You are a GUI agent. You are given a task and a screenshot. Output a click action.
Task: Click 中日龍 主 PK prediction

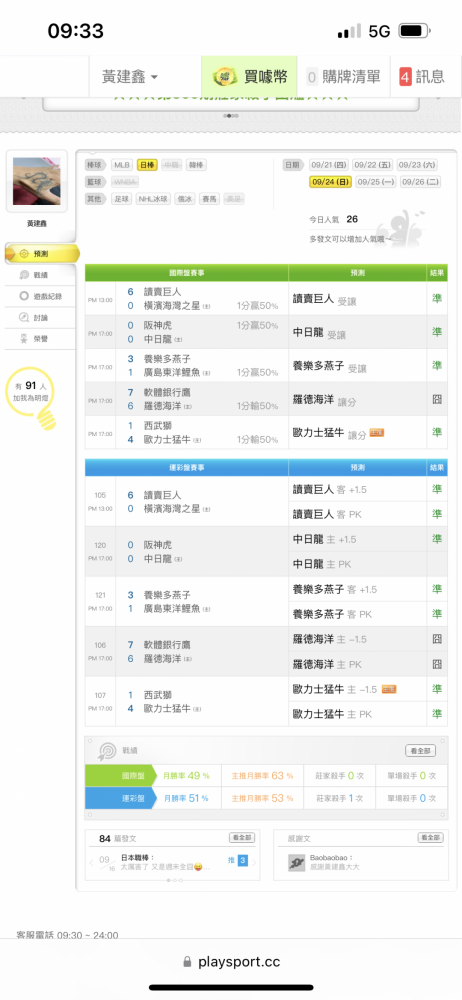322,564
